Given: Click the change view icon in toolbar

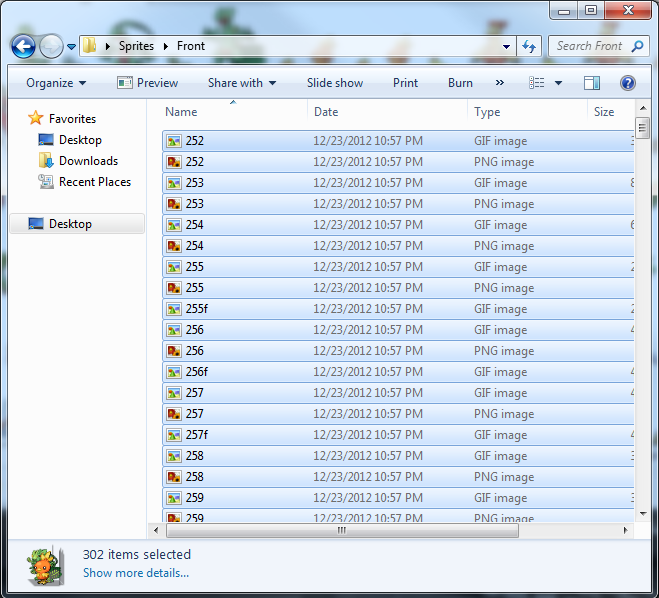Looking at the screenshot, I should pyautogui.click(x=537, y=83).
